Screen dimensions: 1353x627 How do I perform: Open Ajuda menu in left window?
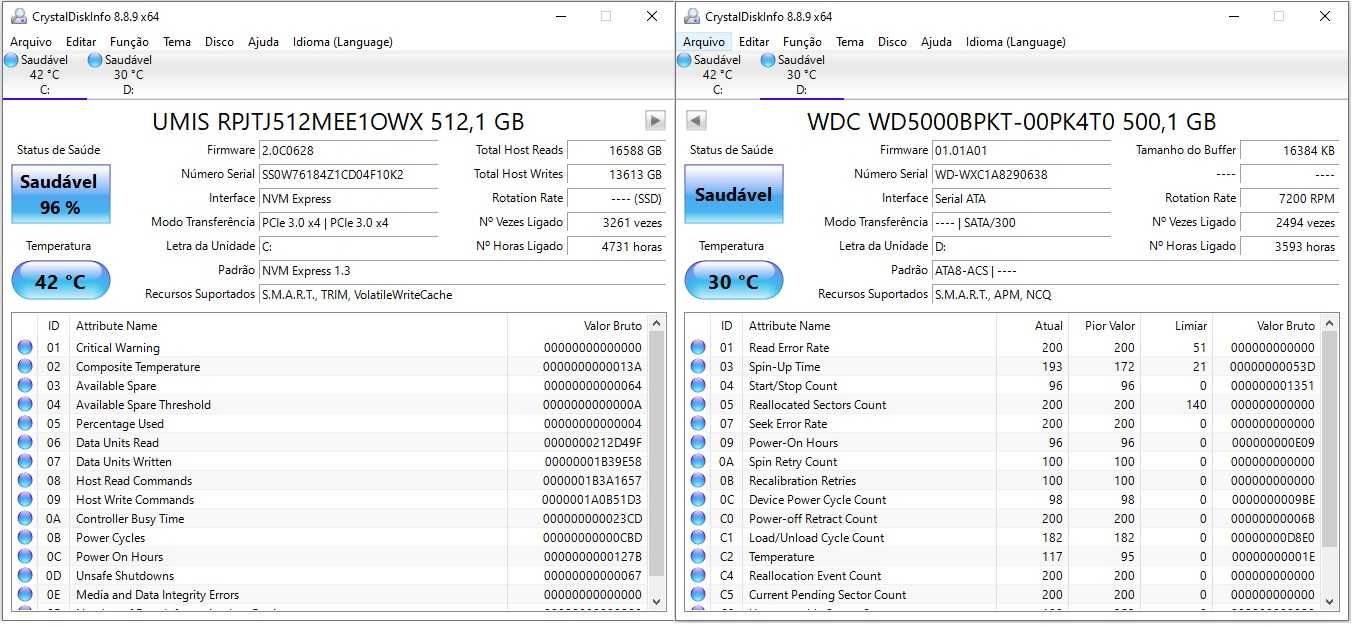pos(264,42)
